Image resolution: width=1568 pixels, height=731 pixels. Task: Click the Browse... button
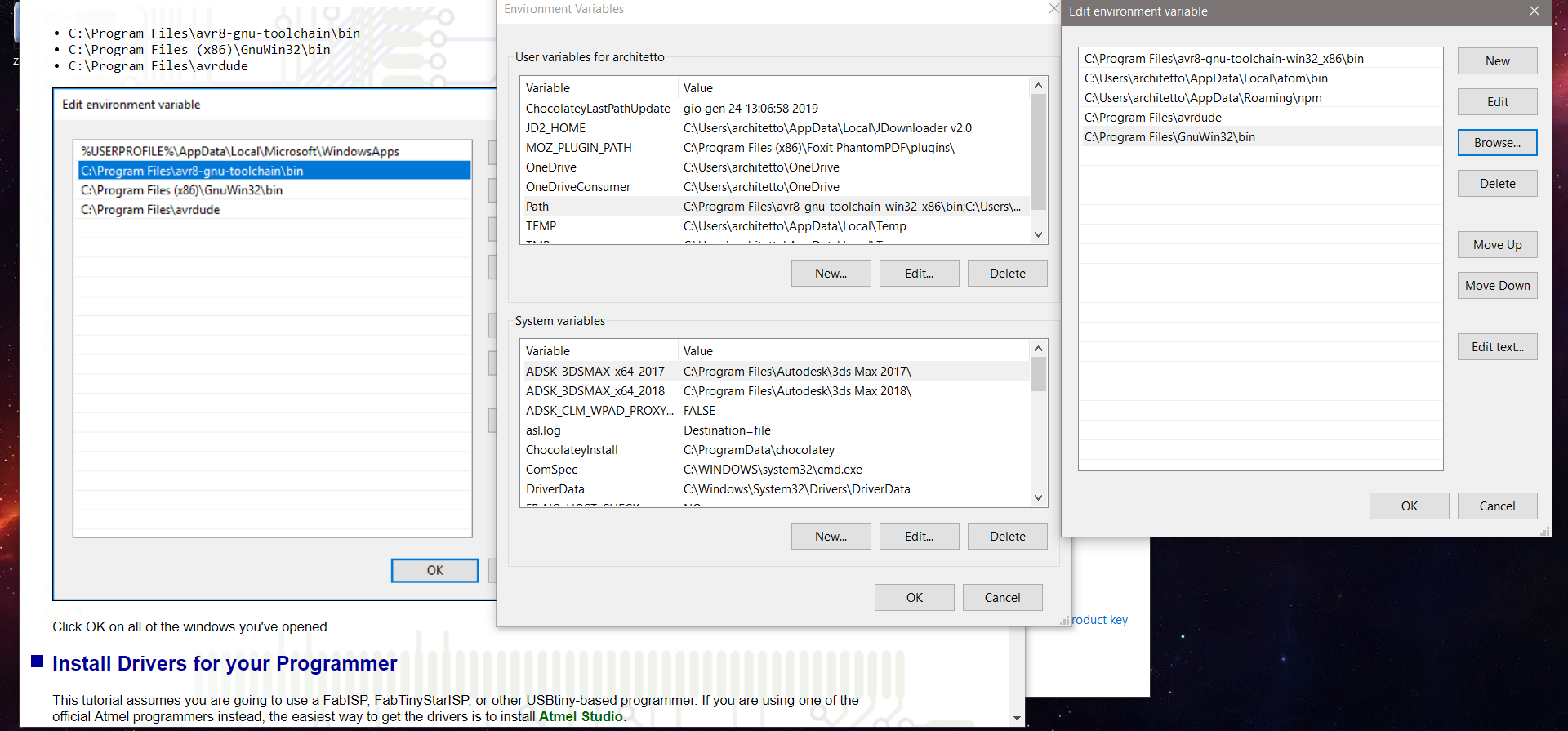[x=1497, y=143]
